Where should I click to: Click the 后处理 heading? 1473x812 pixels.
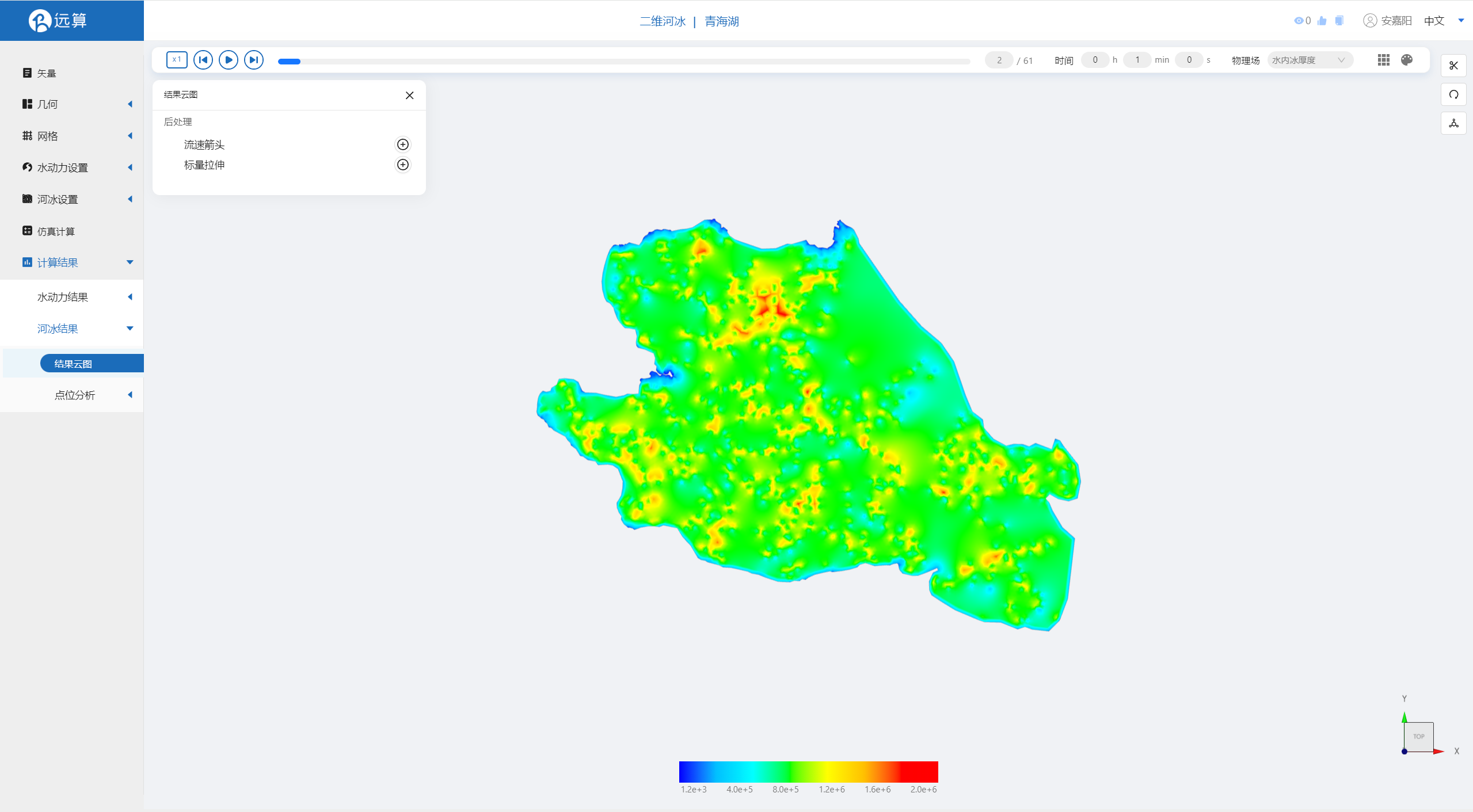[x=178, y=122]
